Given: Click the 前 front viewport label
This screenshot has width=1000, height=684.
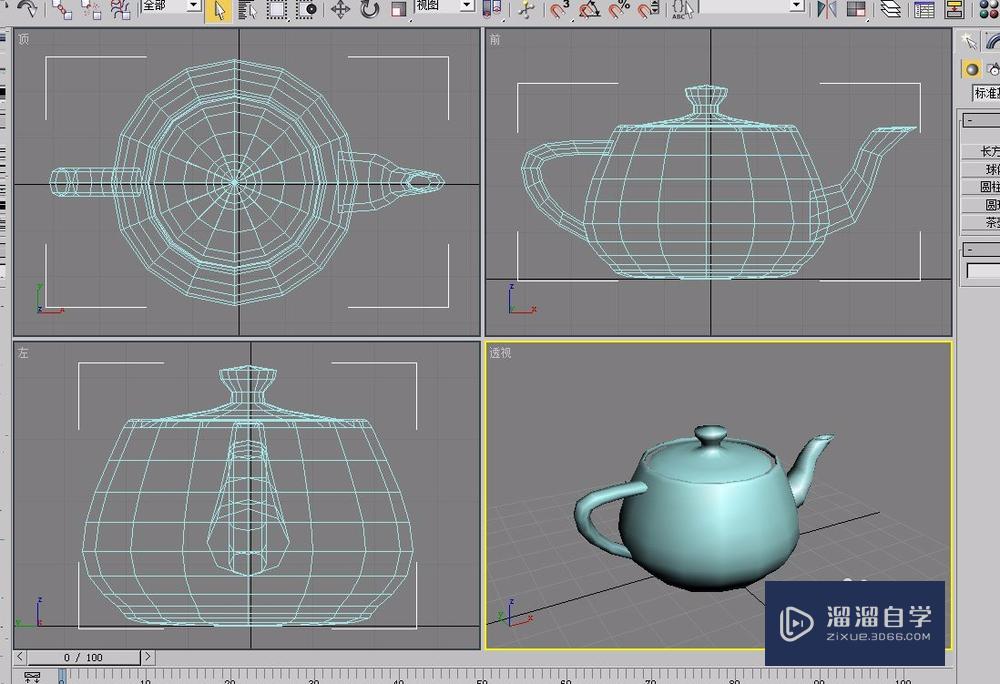Looking at the screenshot, I should coord(495,40).
